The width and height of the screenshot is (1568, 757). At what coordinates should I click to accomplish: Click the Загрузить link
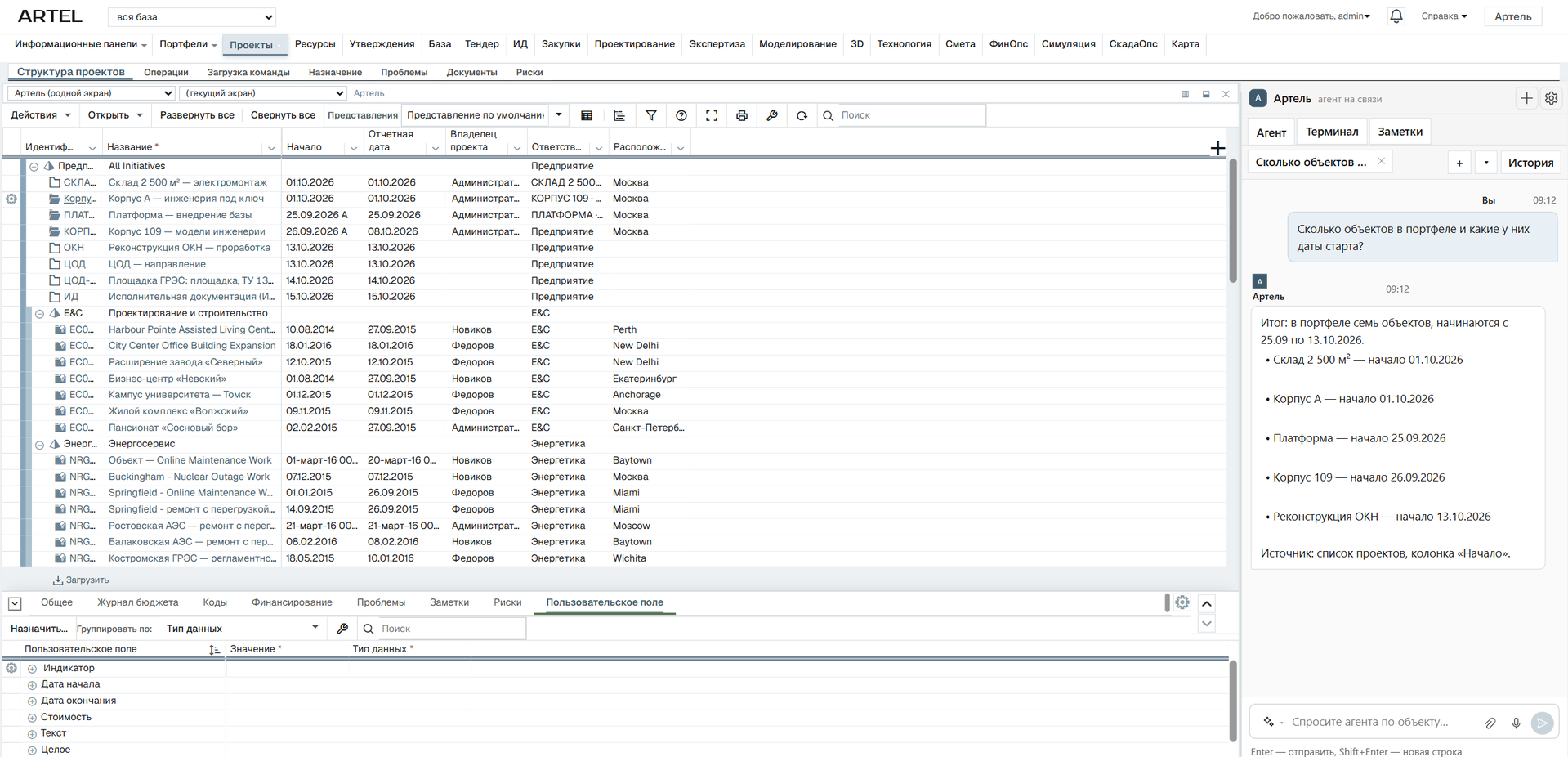pyautogui.click(x=81, y=580)
